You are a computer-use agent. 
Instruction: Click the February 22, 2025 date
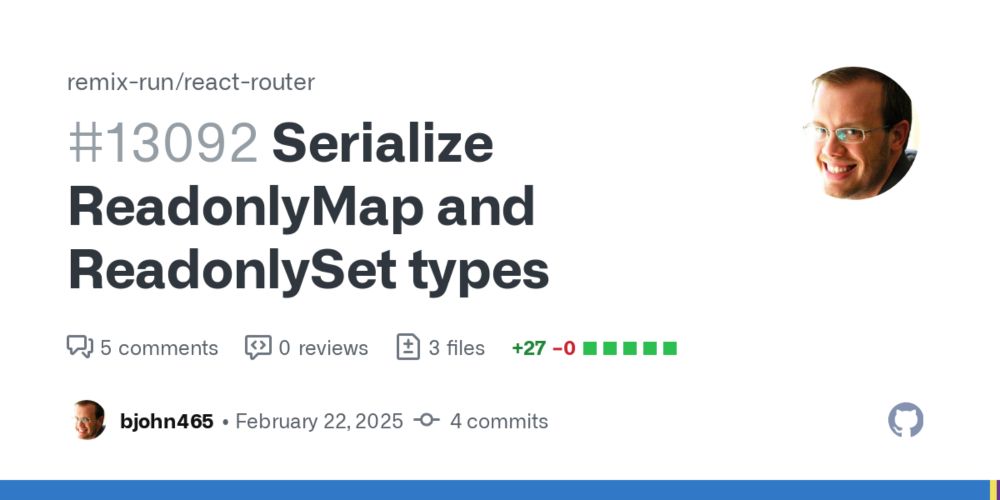click(319, 421)
